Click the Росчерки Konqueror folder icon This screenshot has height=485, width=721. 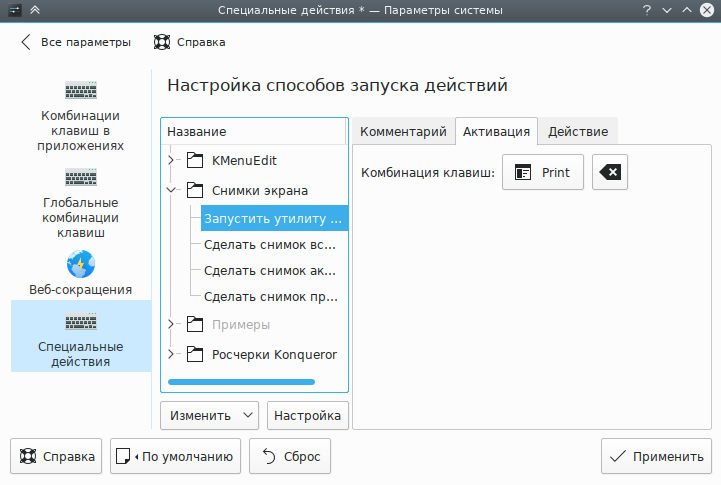pyautogui.click(x=194, y=354)
